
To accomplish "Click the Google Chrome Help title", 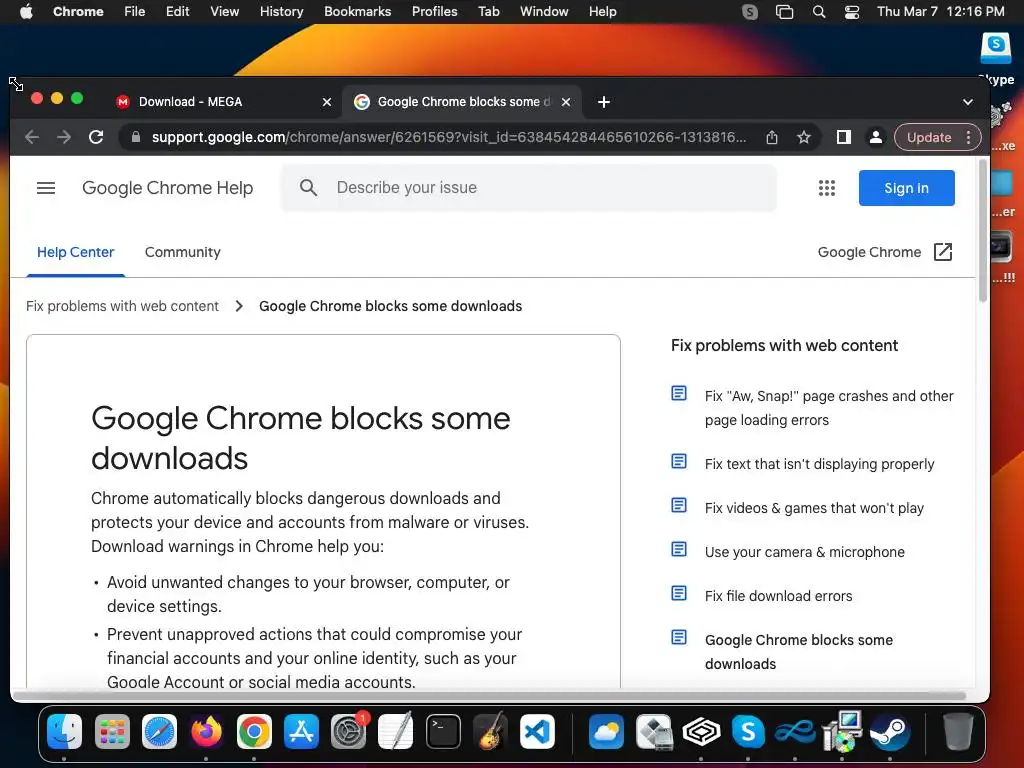I will 168,188.
